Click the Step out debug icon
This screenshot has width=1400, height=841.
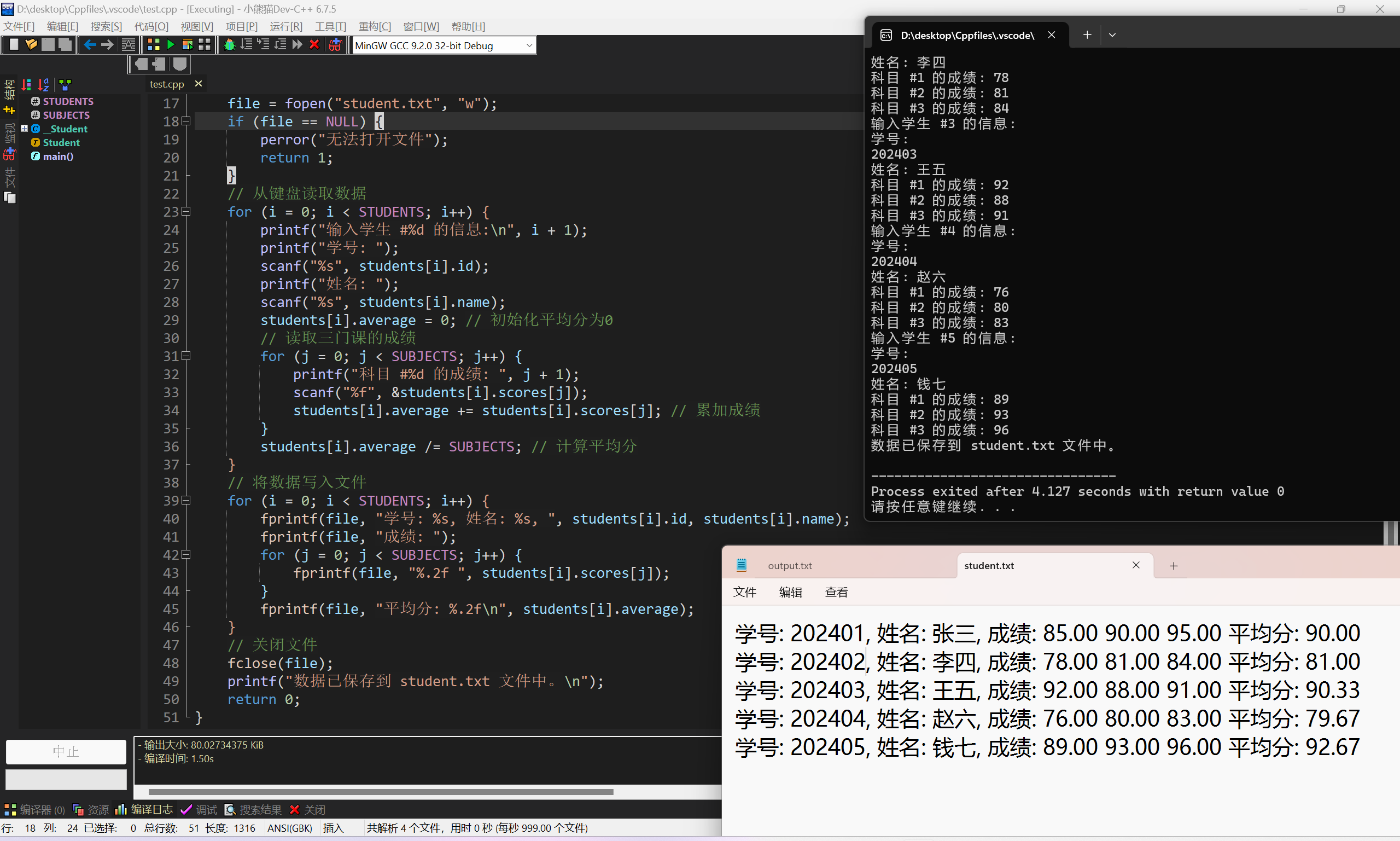(281, 45)
